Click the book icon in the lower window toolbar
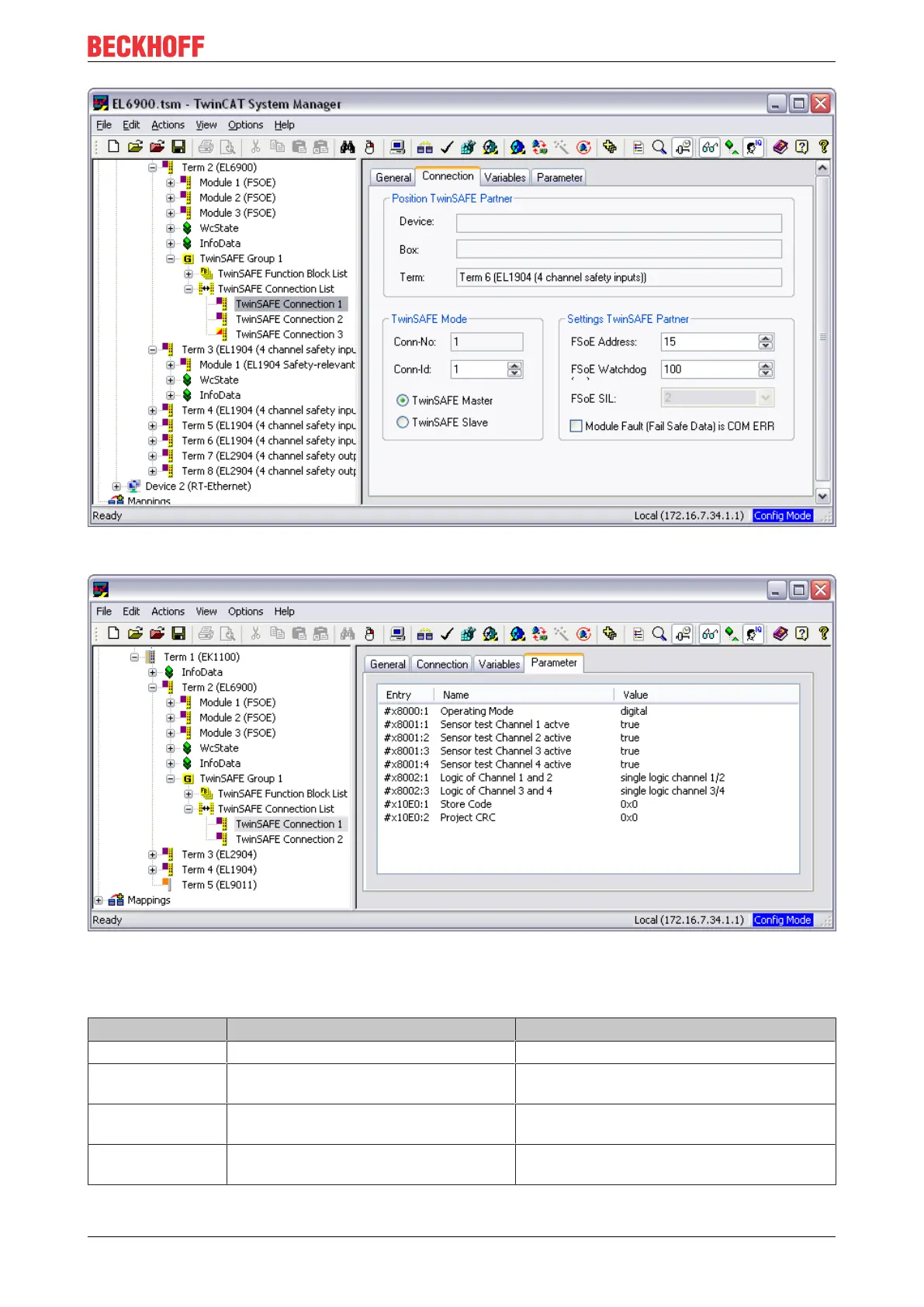 (780, 633)
